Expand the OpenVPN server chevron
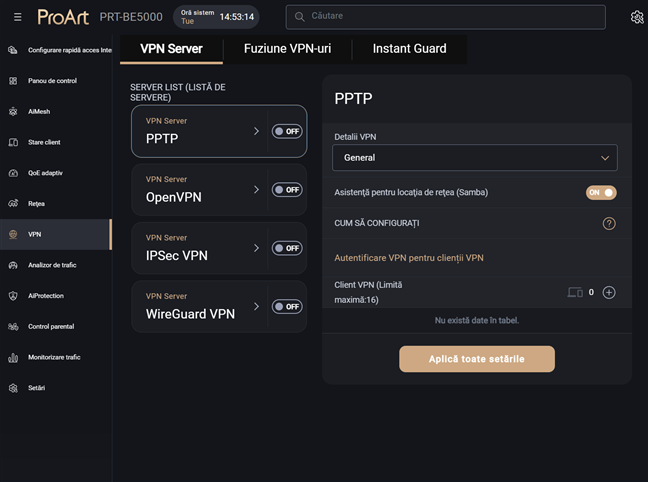Viewport: 648px width, 482px height. point(256,190)
